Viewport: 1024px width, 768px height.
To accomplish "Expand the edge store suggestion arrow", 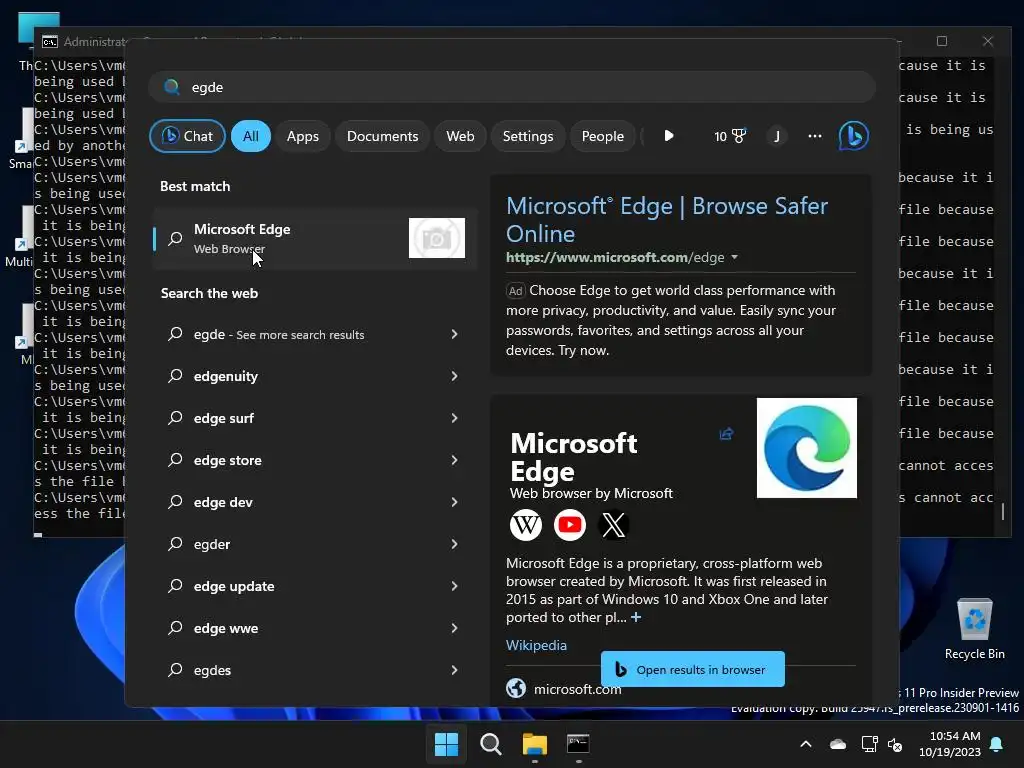I will (x=455, y=460).
